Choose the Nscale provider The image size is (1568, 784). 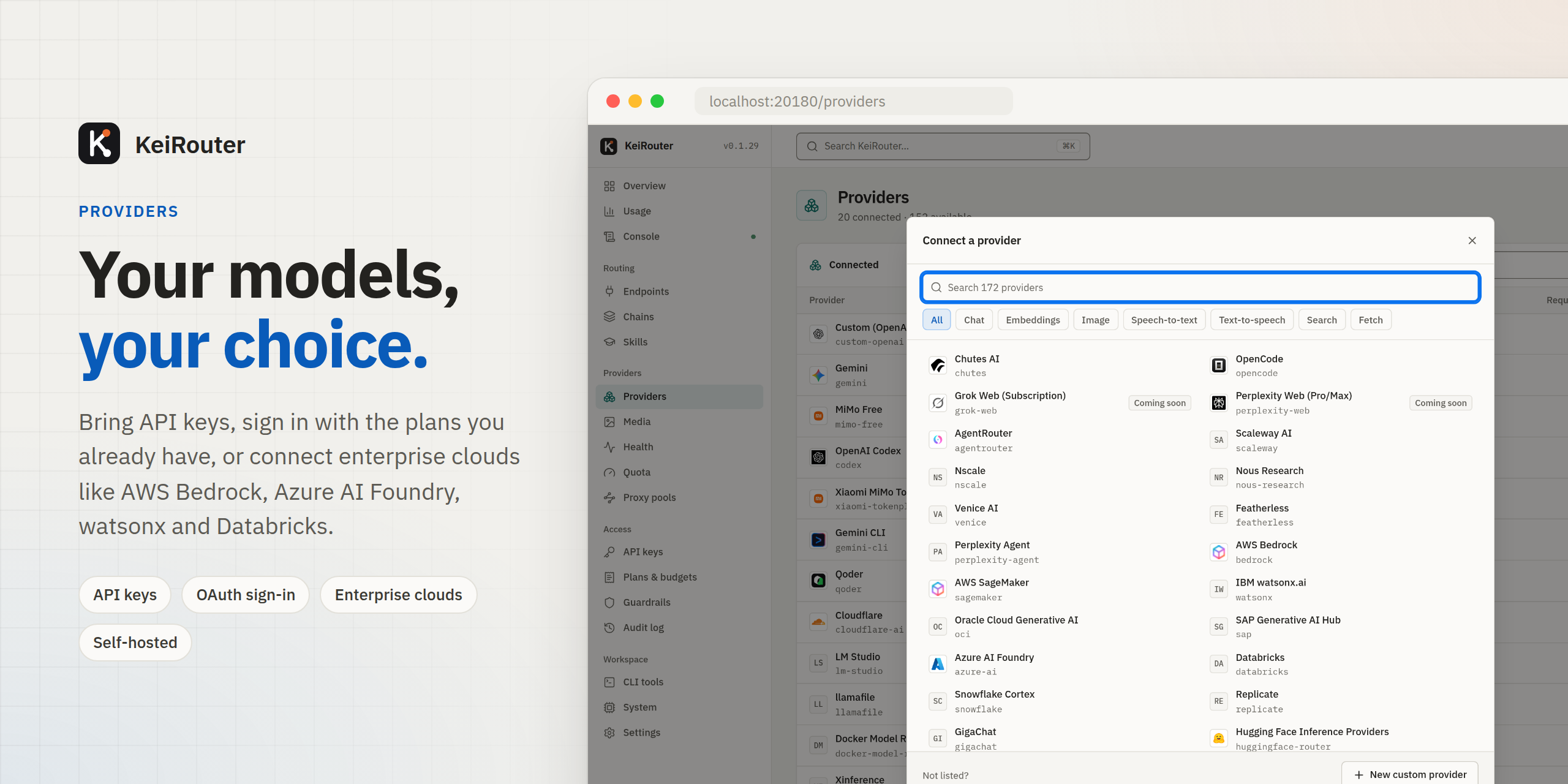point(1060,478)
